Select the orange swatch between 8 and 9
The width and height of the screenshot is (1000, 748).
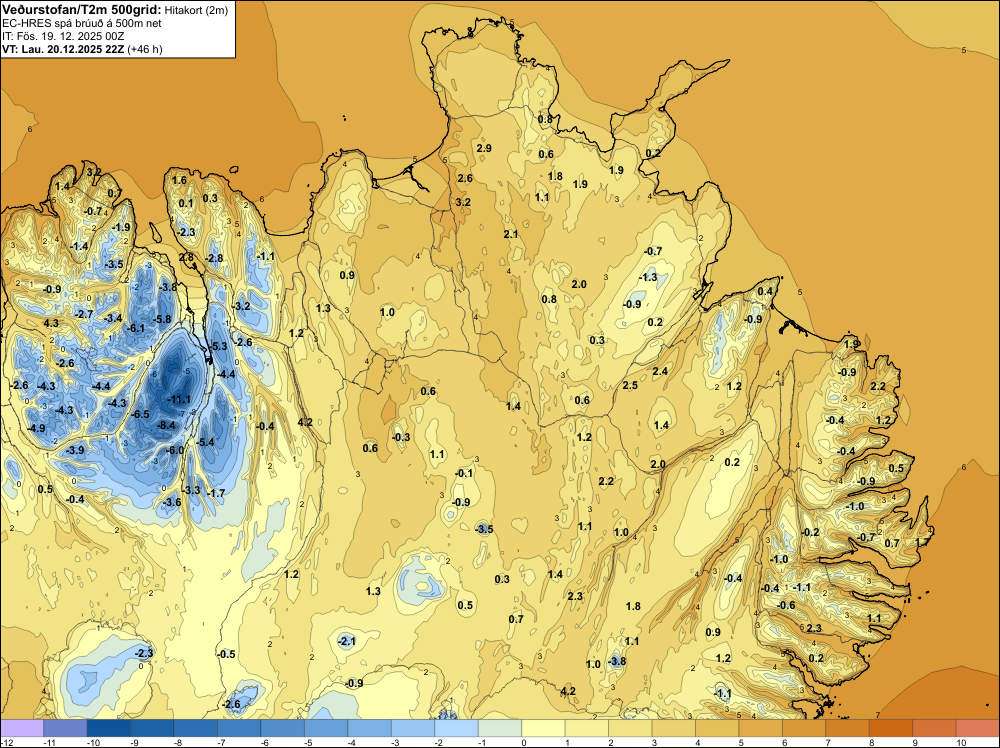891,728
